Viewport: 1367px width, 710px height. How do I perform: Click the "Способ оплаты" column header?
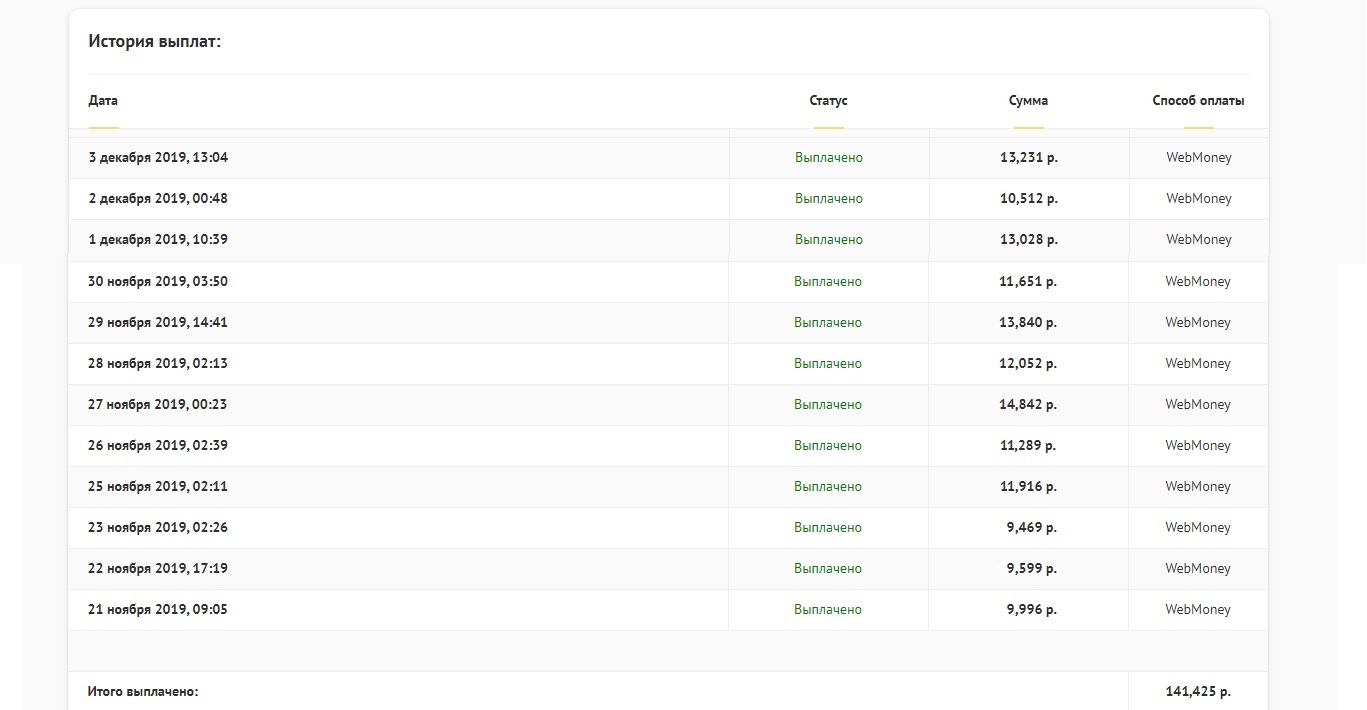click(1198, 101)
